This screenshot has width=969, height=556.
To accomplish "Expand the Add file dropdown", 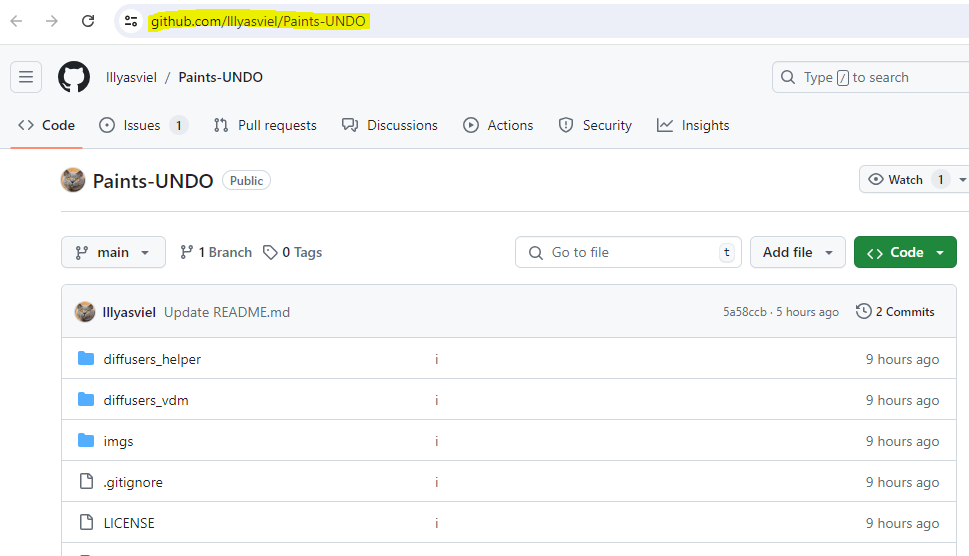I will click(x=798, y=252).
